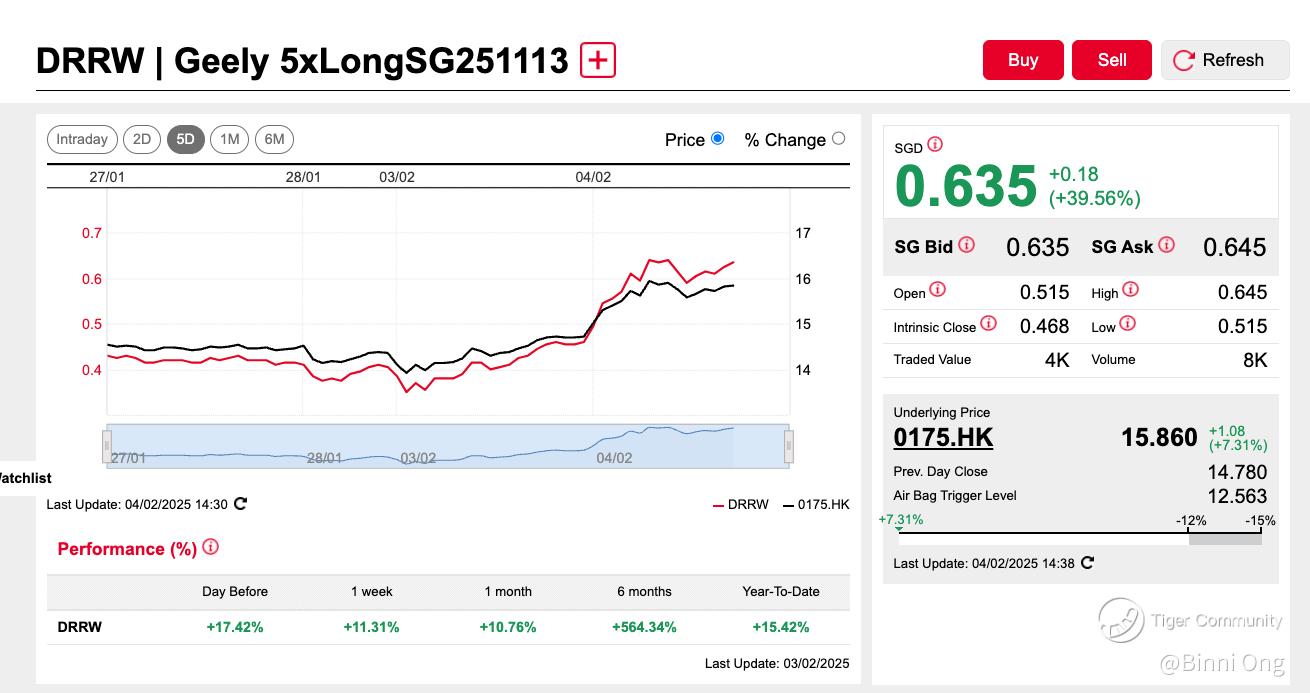This screenshot has height=693, width=1310.
Task: Click the info icon beside High
Action: [x=1130, y=290]
